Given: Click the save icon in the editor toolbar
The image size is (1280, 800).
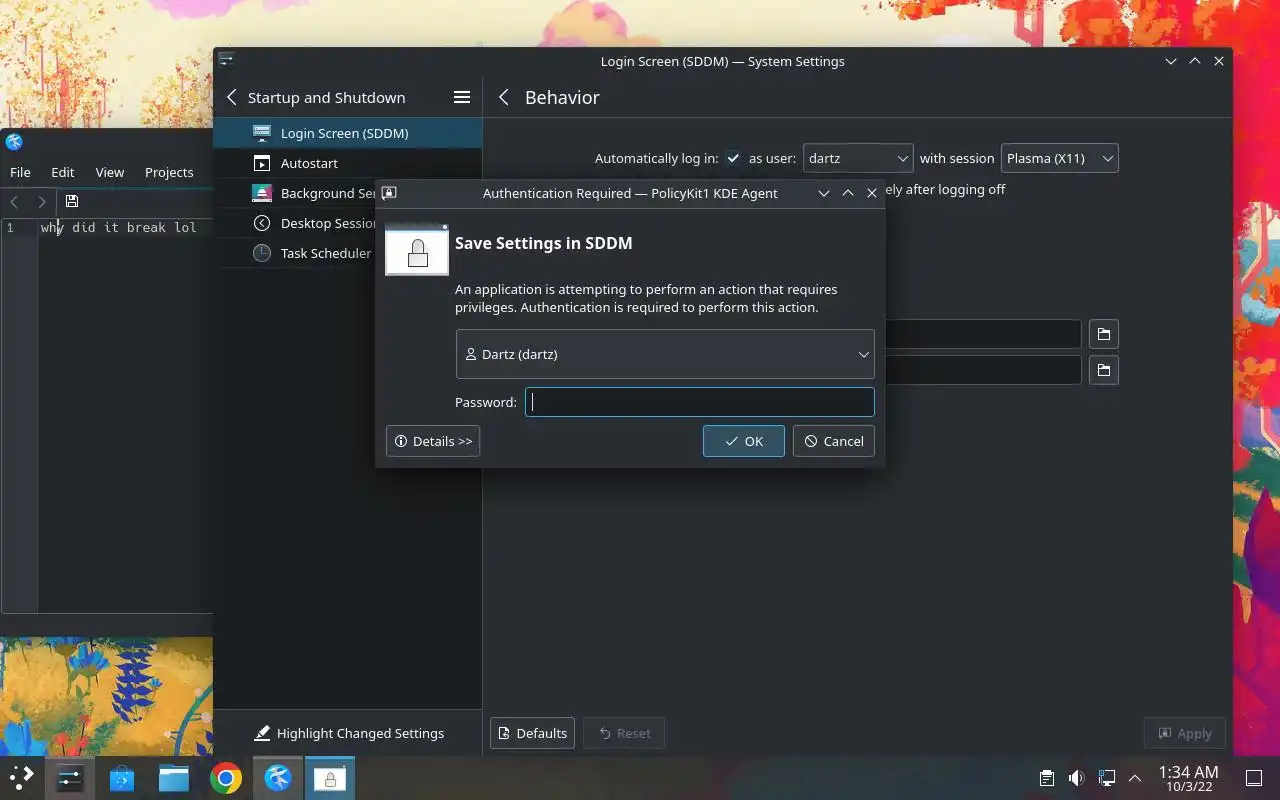Looking at the screenshot, I should click(x=72, y=201).
